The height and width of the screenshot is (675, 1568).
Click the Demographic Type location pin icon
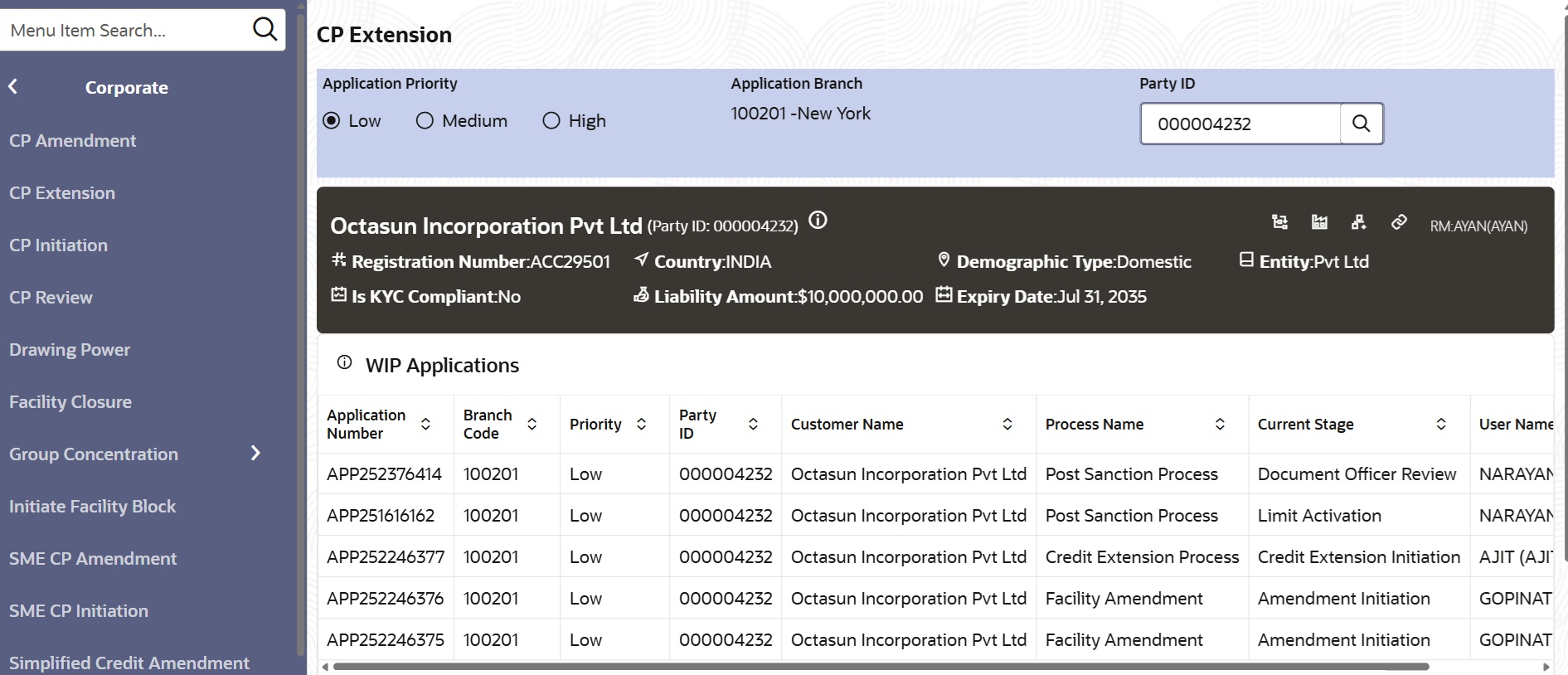(x=944, y=260)
